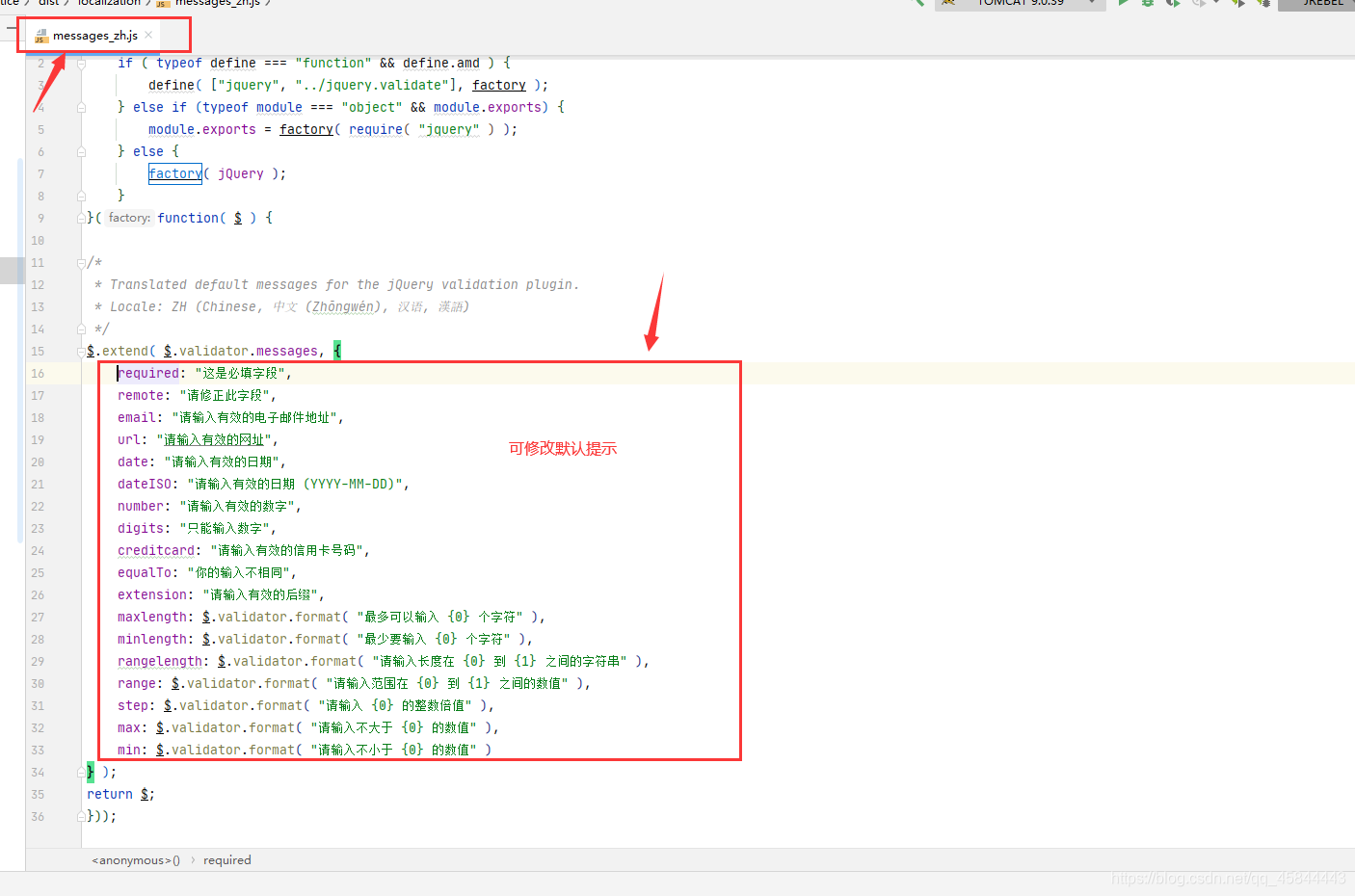Click 'return $;' statement on line 24
The width and height of the screenshot is (1355, 896).
pos(120,795)
